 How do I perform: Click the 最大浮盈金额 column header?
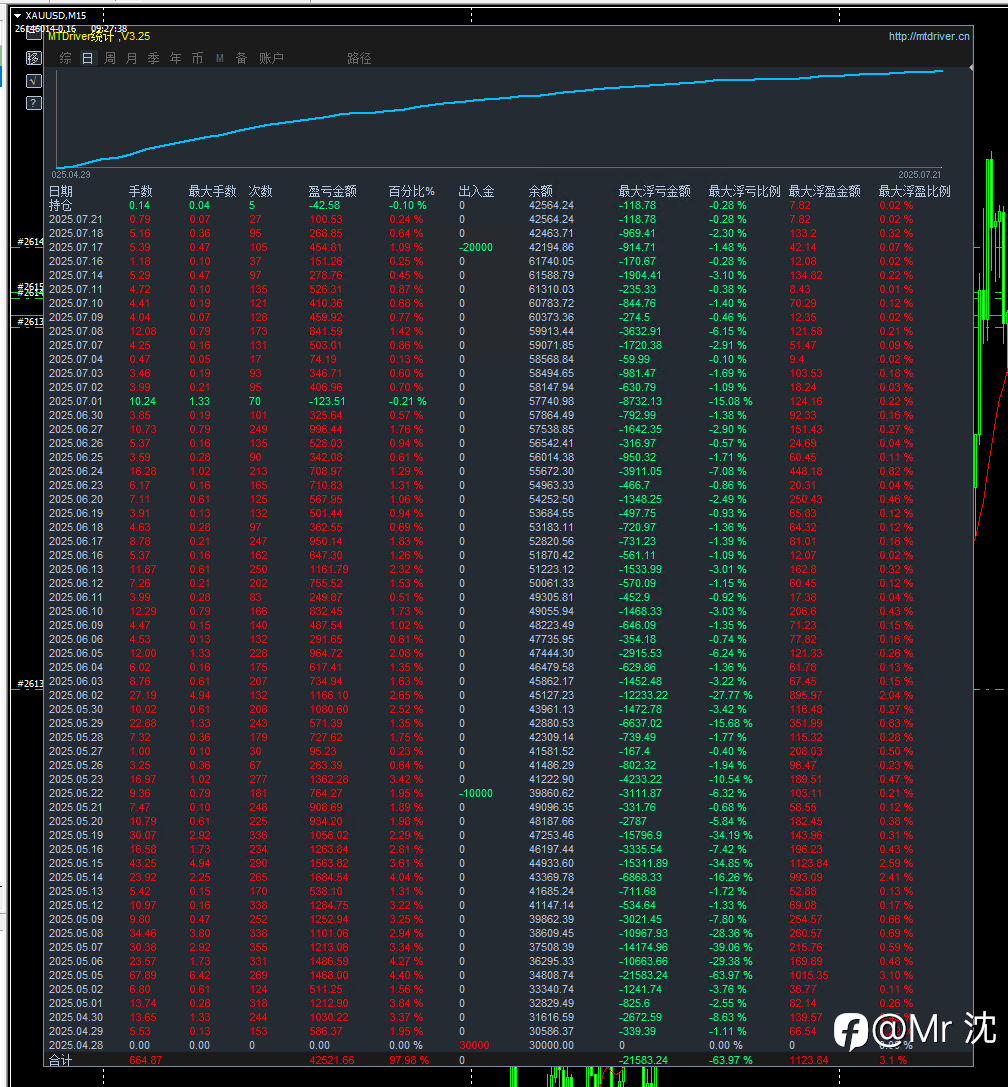click(x=824, y=191)
